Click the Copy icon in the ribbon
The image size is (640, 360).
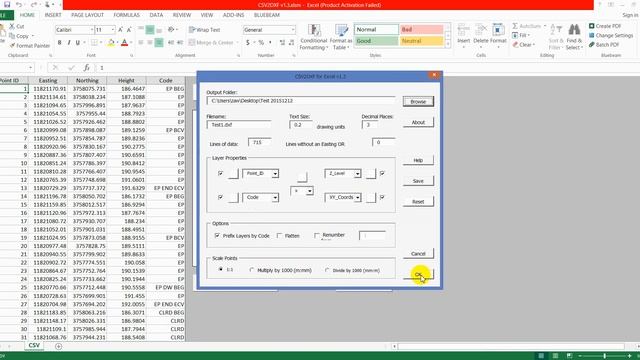click(12, 36)
